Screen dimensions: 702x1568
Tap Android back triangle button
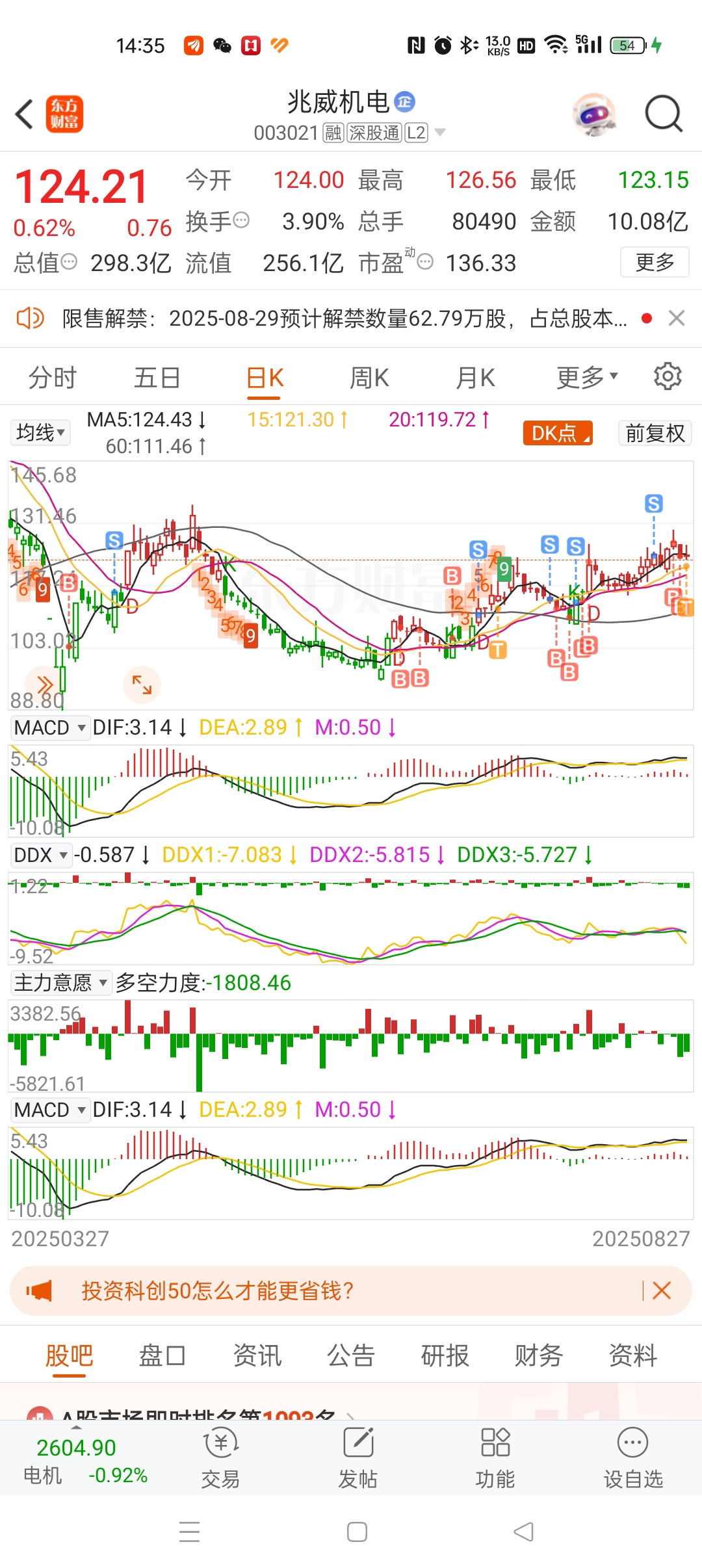click(x=523, y=1532)
